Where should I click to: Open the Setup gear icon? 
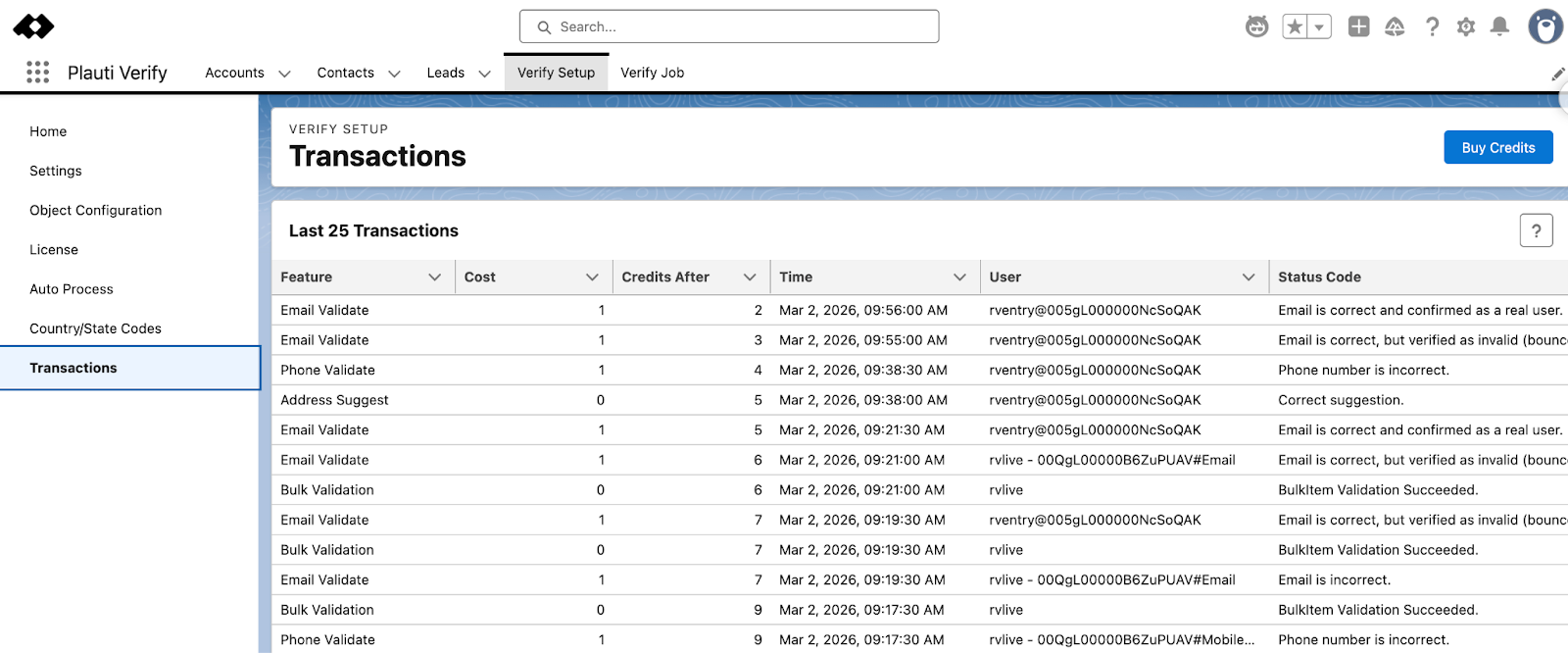point(1466,26)
